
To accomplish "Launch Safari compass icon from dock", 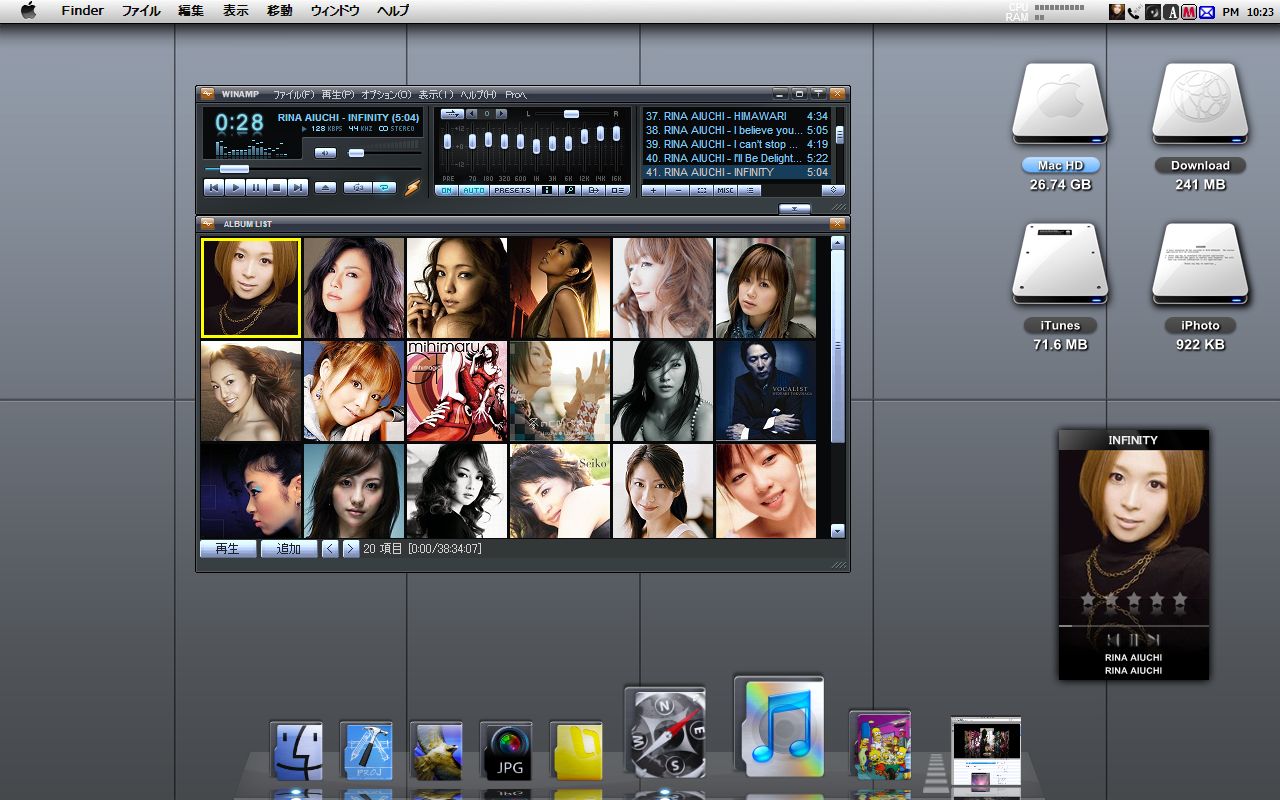I will coord(665,732).
